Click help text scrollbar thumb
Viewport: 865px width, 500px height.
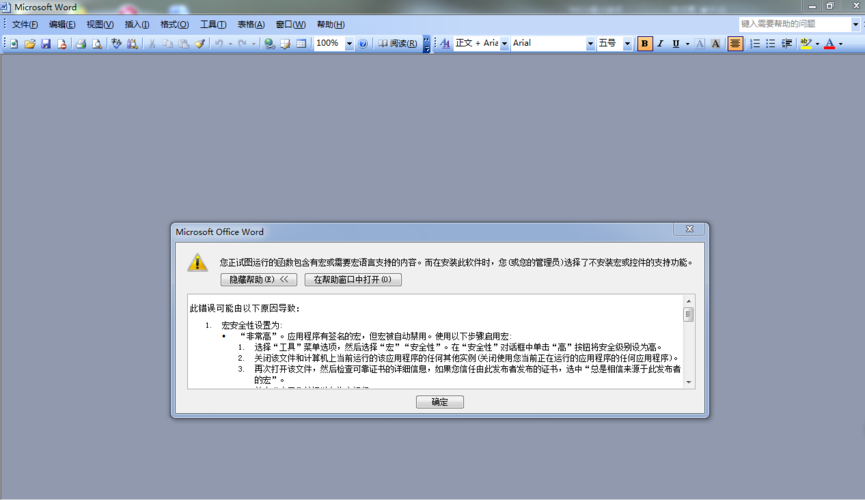tap(688, 315)
